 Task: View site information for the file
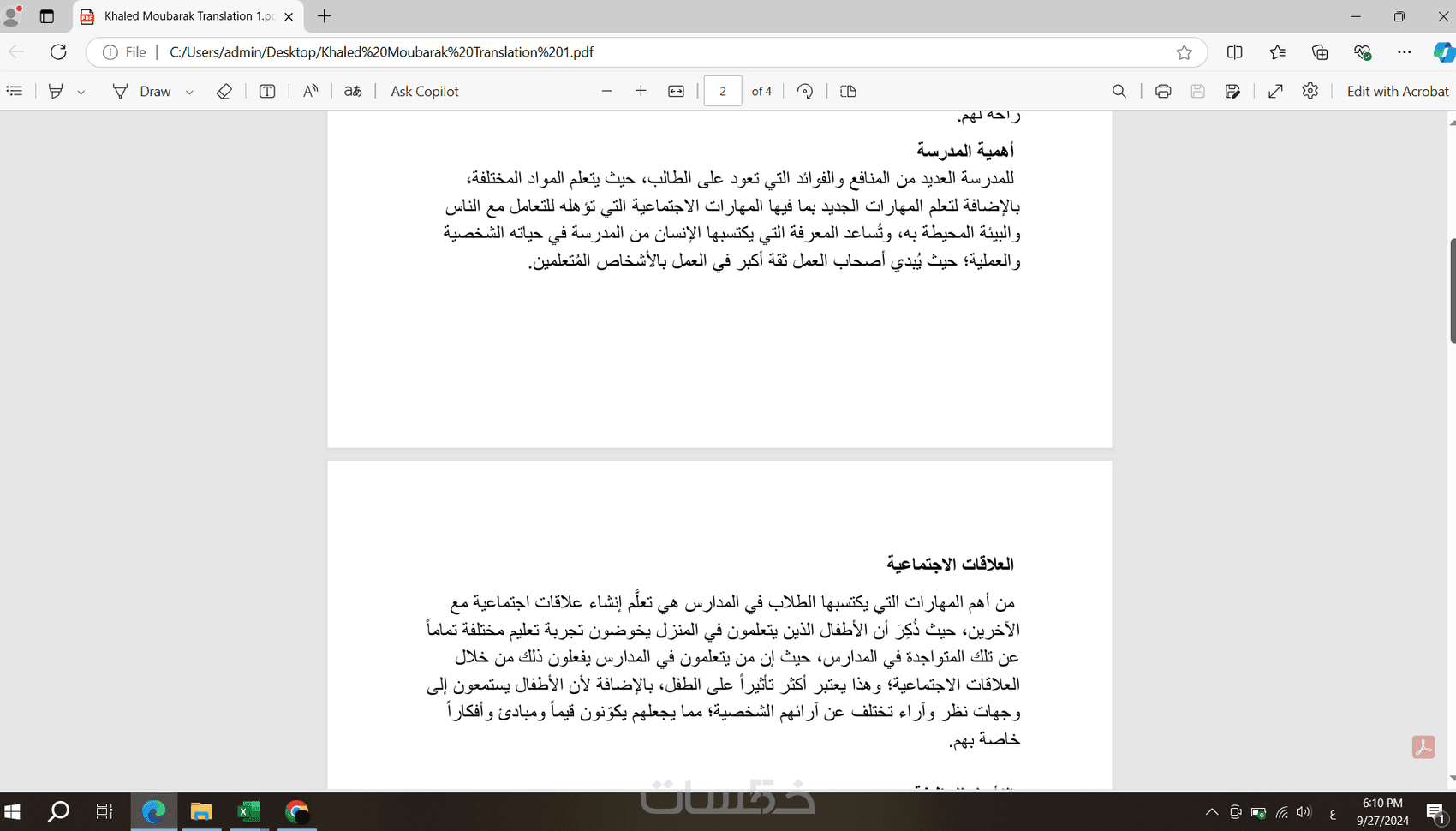click(124, 52)
